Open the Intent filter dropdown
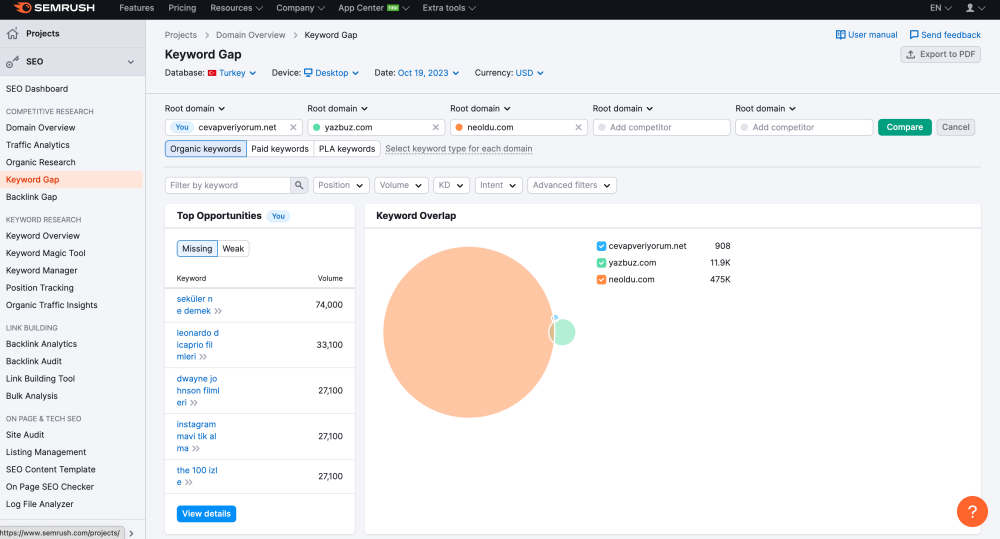The width and height of the screenshot is (1000, 539). (498, 185)
